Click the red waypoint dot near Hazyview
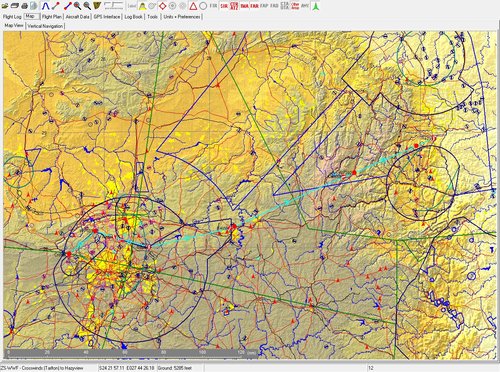 tap(416, 146)
